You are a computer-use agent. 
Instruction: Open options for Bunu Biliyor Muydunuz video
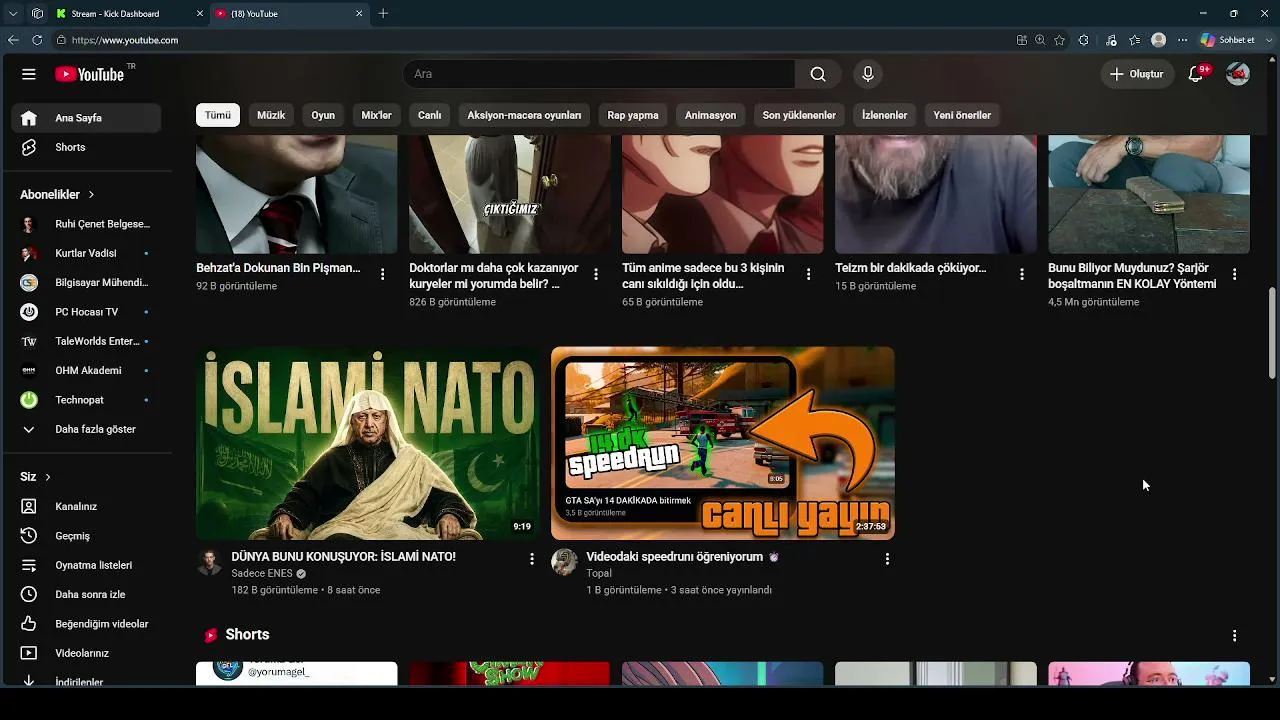pos(1235,274)
